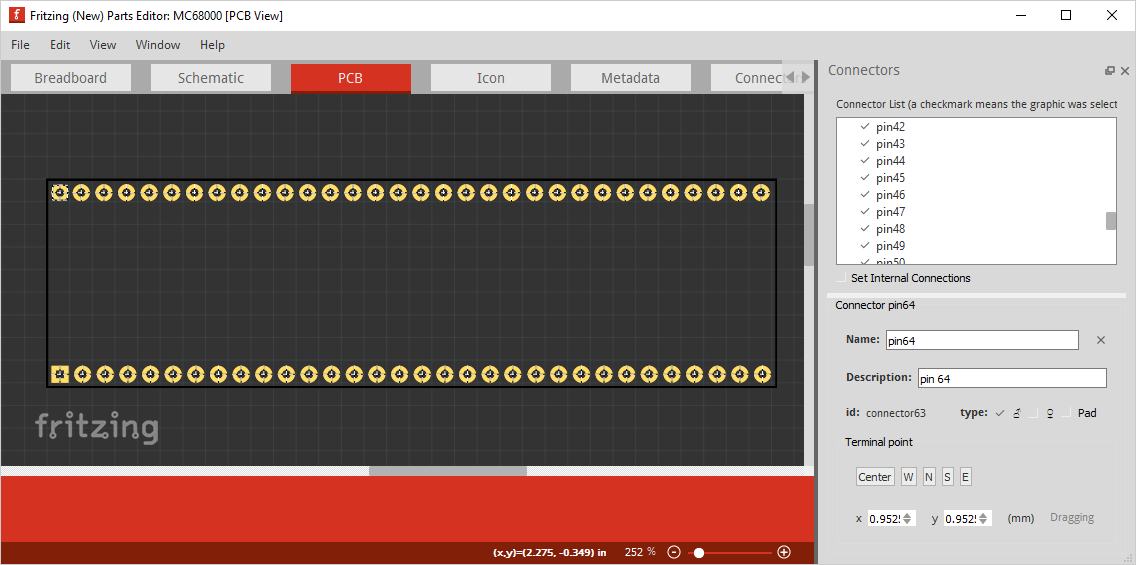Select the square pin 1 pad bottom-left
Viewport: 1136px width, 565px height.
tap(59, 374)
